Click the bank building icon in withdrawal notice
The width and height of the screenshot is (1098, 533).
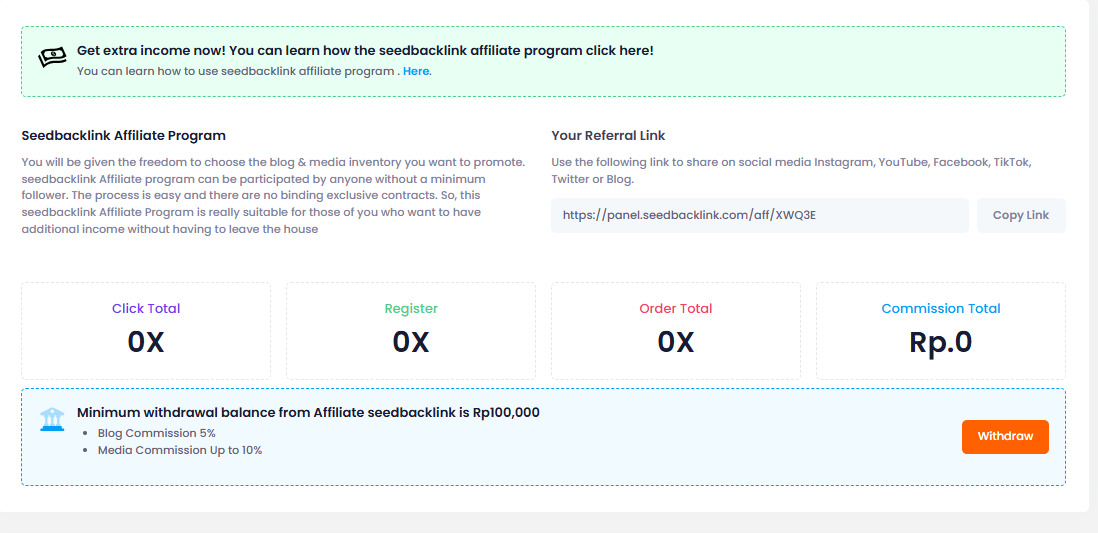(x=52, y=419)
